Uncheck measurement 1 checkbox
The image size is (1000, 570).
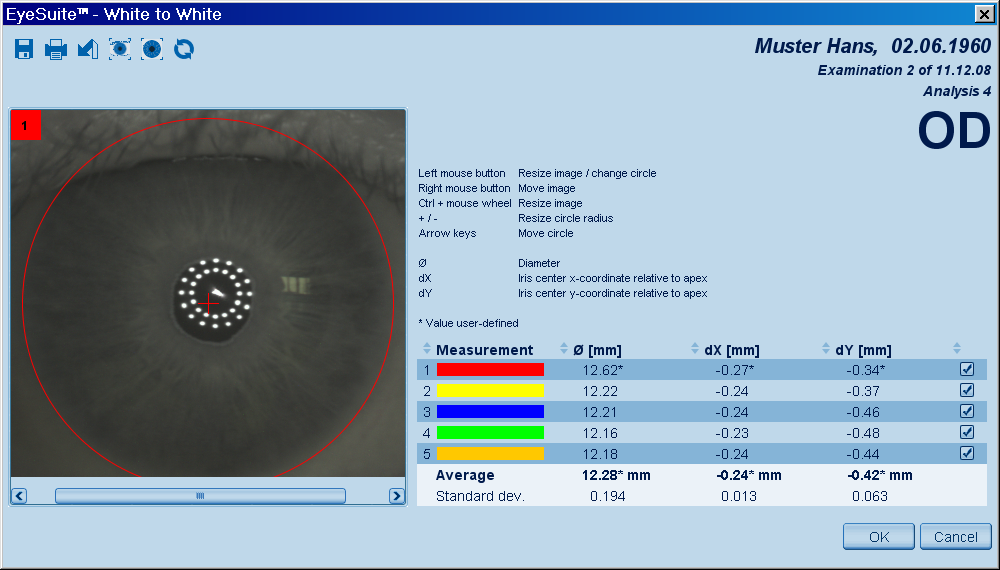(966, 369)
